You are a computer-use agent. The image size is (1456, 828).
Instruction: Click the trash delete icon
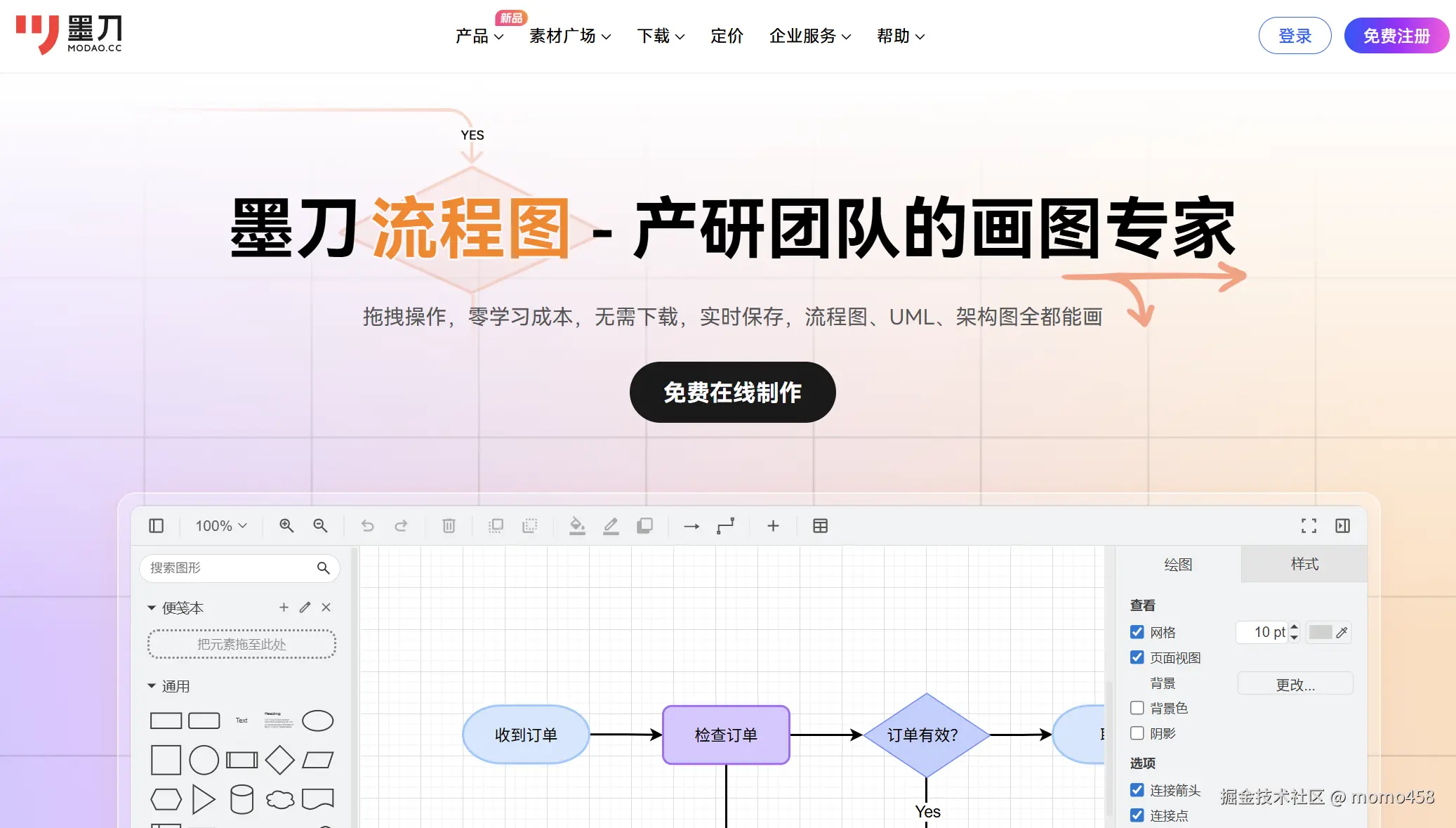[x=449, y=525]
